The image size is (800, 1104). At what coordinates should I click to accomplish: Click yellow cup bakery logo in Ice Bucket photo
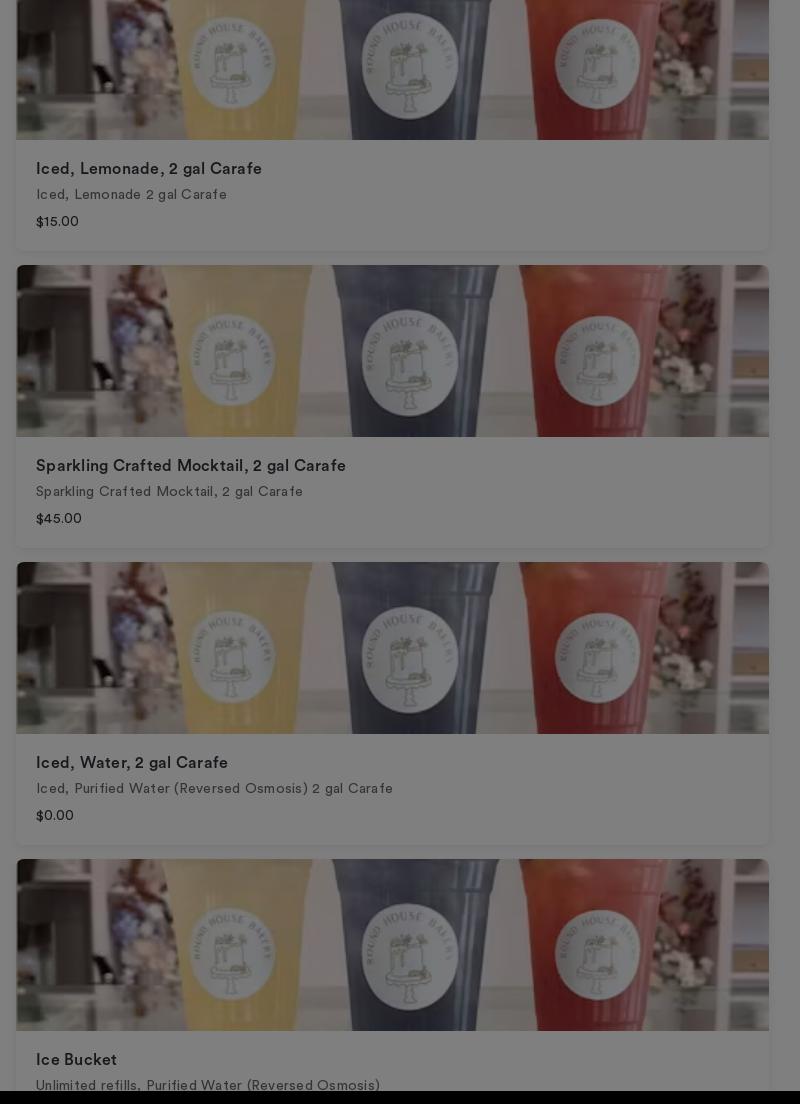pos(231,954)
